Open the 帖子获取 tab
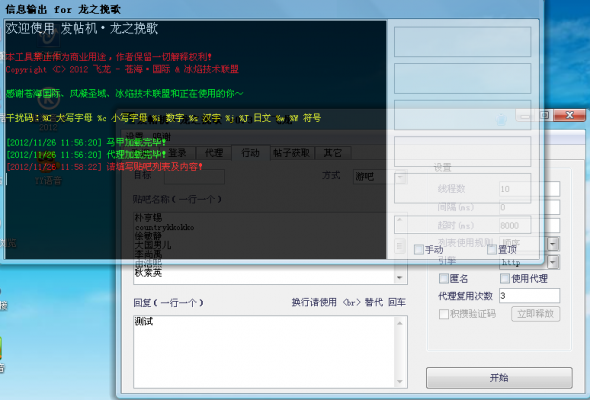Image resolution: width=590 pixels, height=400 pixels. [x=292, y=153]
